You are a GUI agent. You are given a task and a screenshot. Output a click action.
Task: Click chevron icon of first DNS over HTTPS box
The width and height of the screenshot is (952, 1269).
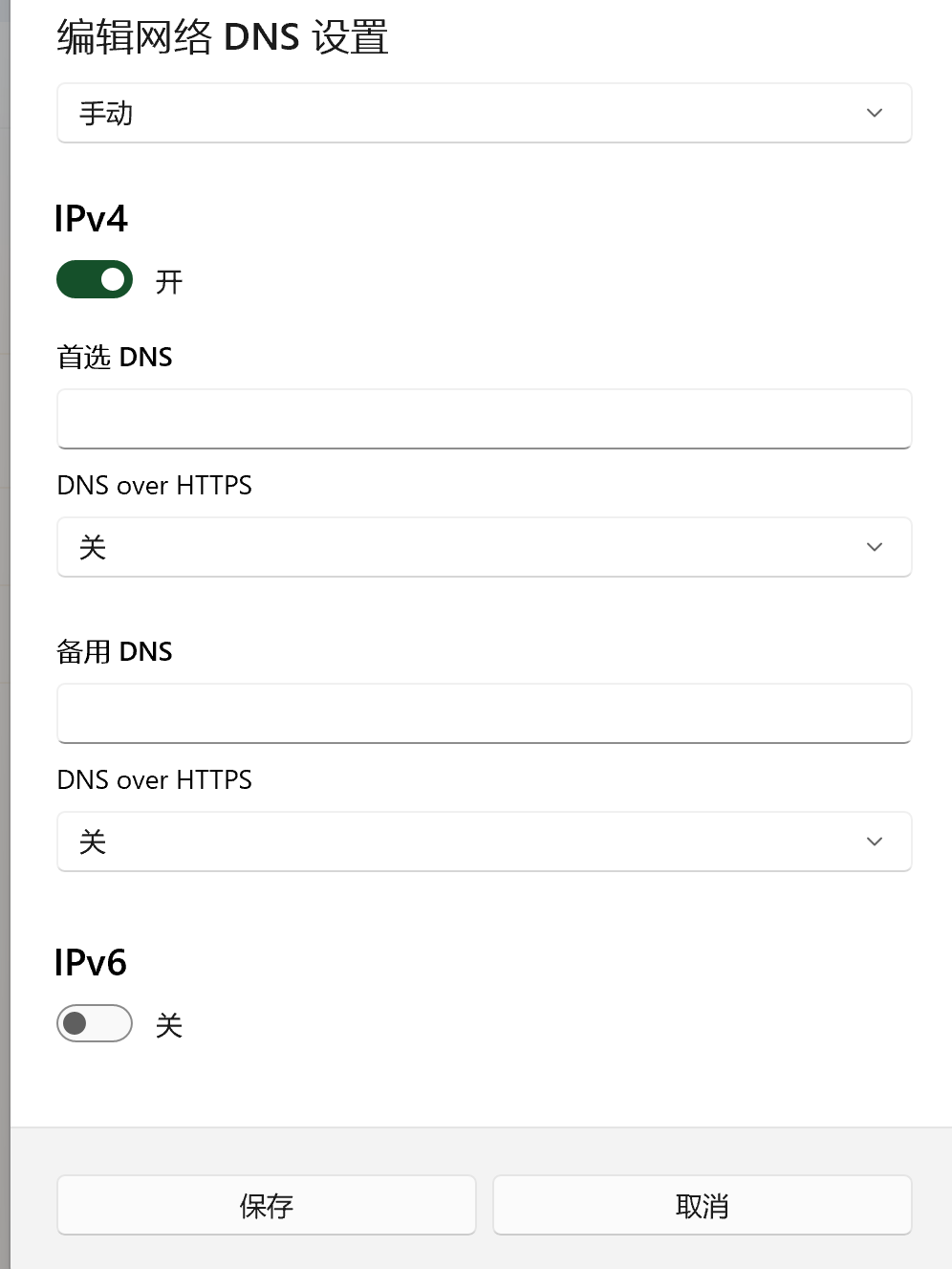(874, 547)
